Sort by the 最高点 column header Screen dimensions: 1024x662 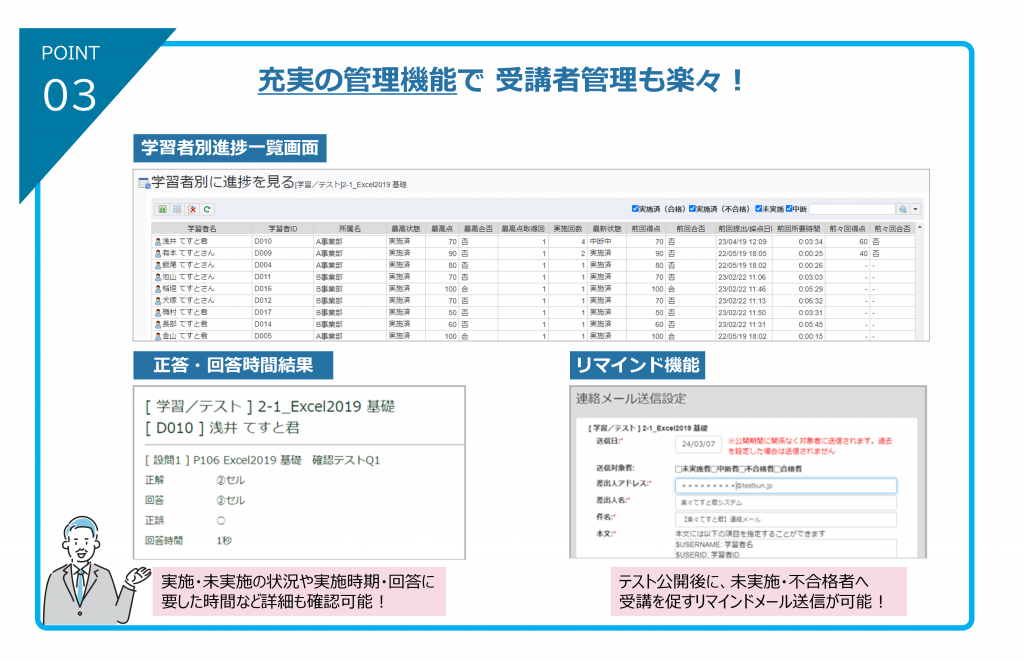tap(442, 229)
